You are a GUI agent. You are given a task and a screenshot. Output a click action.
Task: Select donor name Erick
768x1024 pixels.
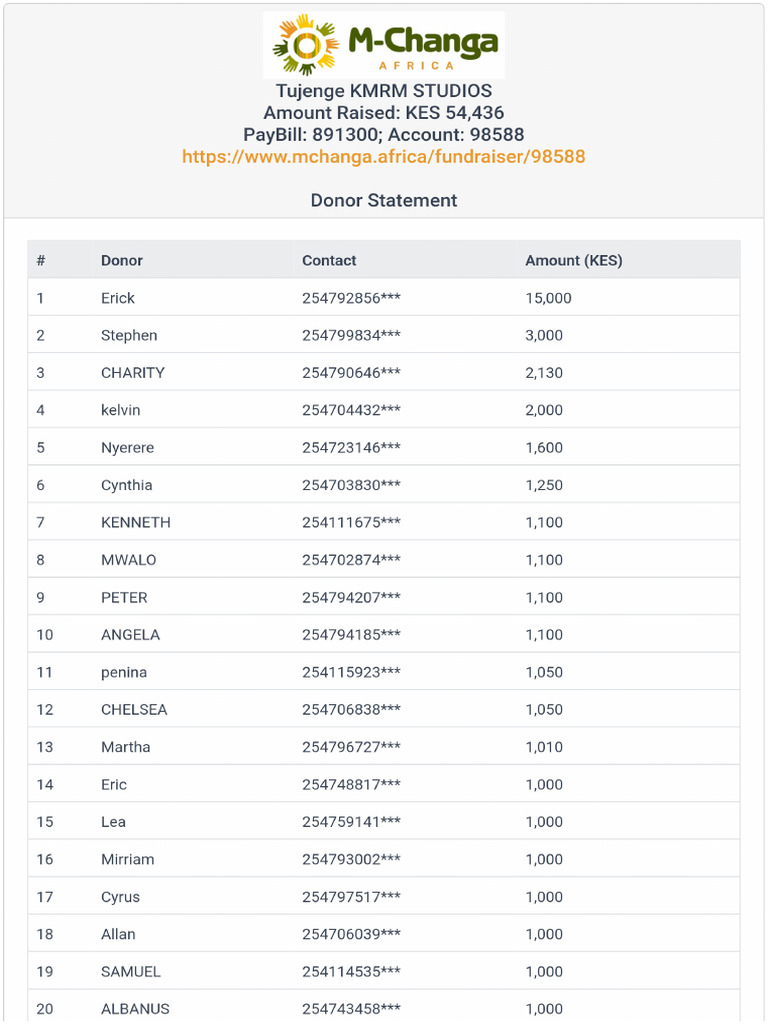(x=118, y=298)
